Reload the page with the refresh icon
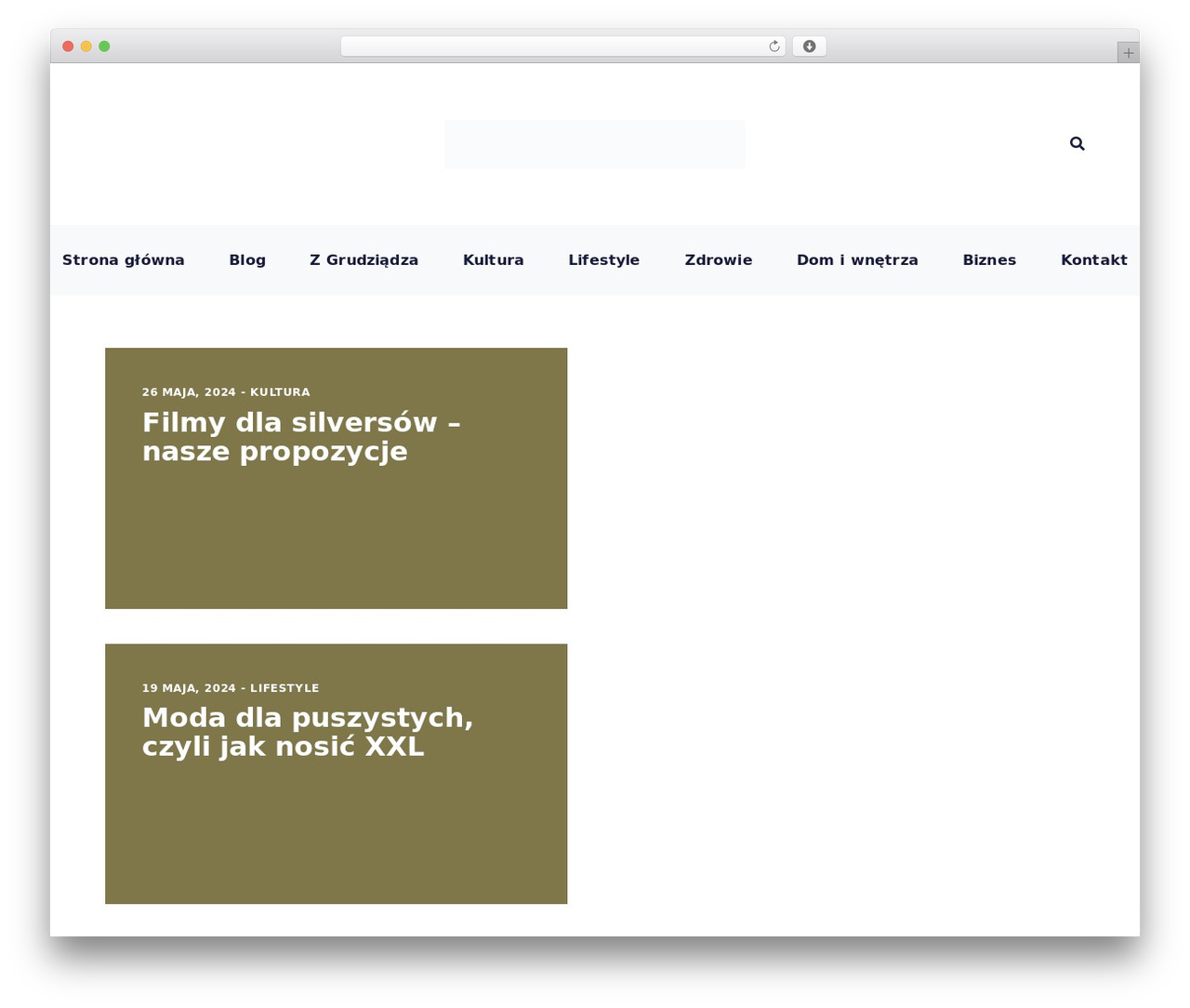1190x1008 pixels. 773,46
